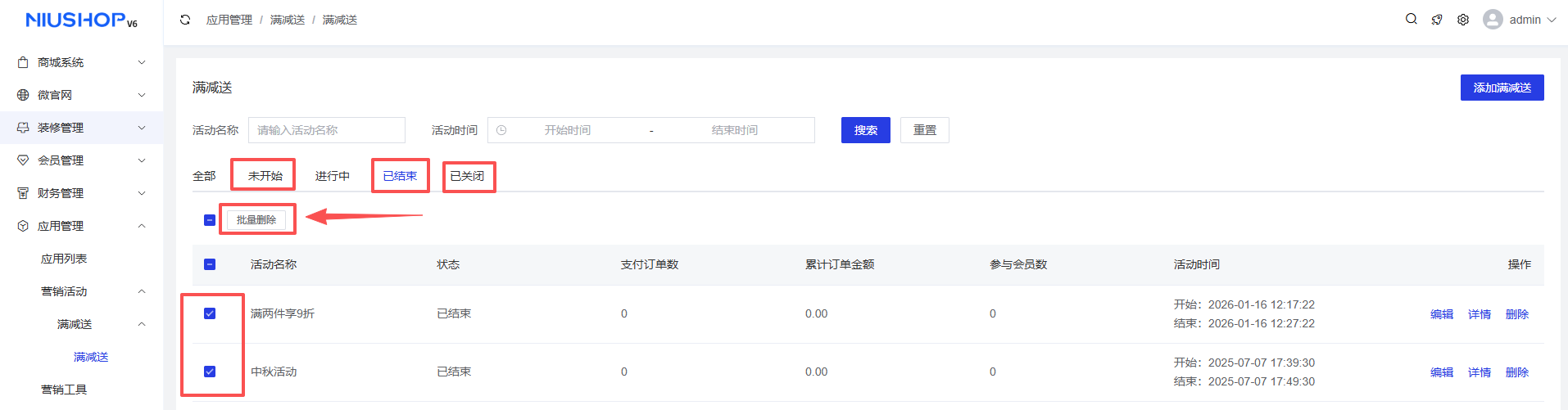
Task: Click the 批量删除 button
Action: [x=256, y=220]
